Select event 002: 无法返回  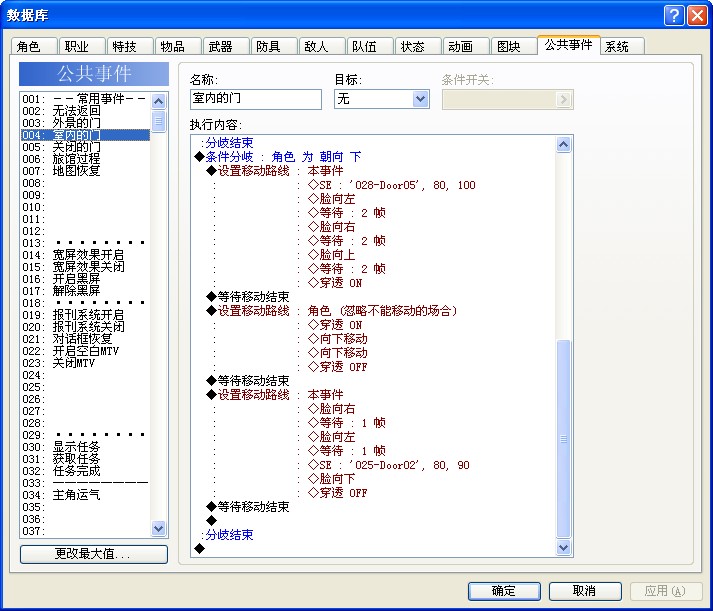click(x=85, y=111)
